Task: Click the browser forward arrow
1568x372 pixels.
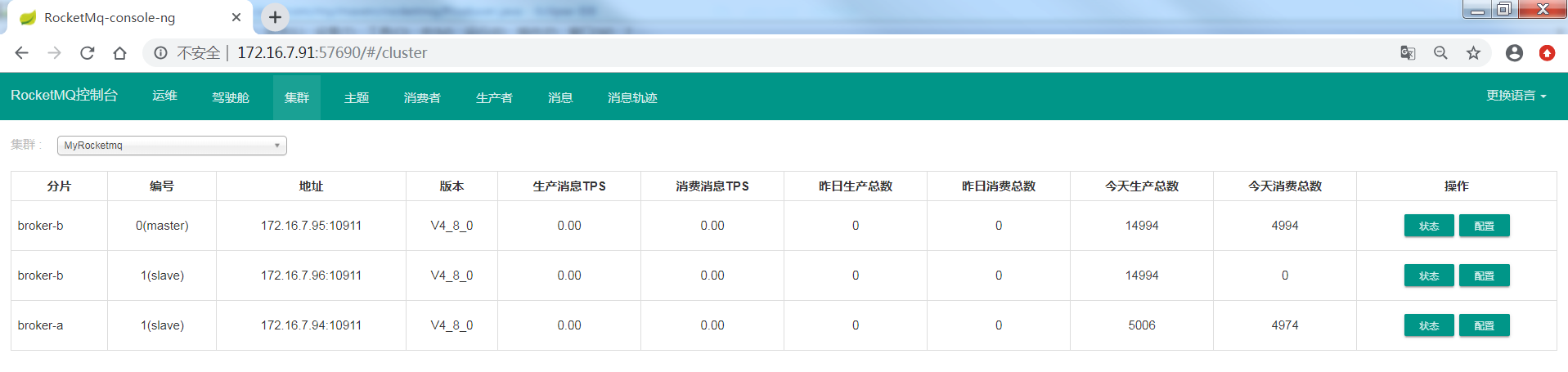Action: click(x=55, y=53)
